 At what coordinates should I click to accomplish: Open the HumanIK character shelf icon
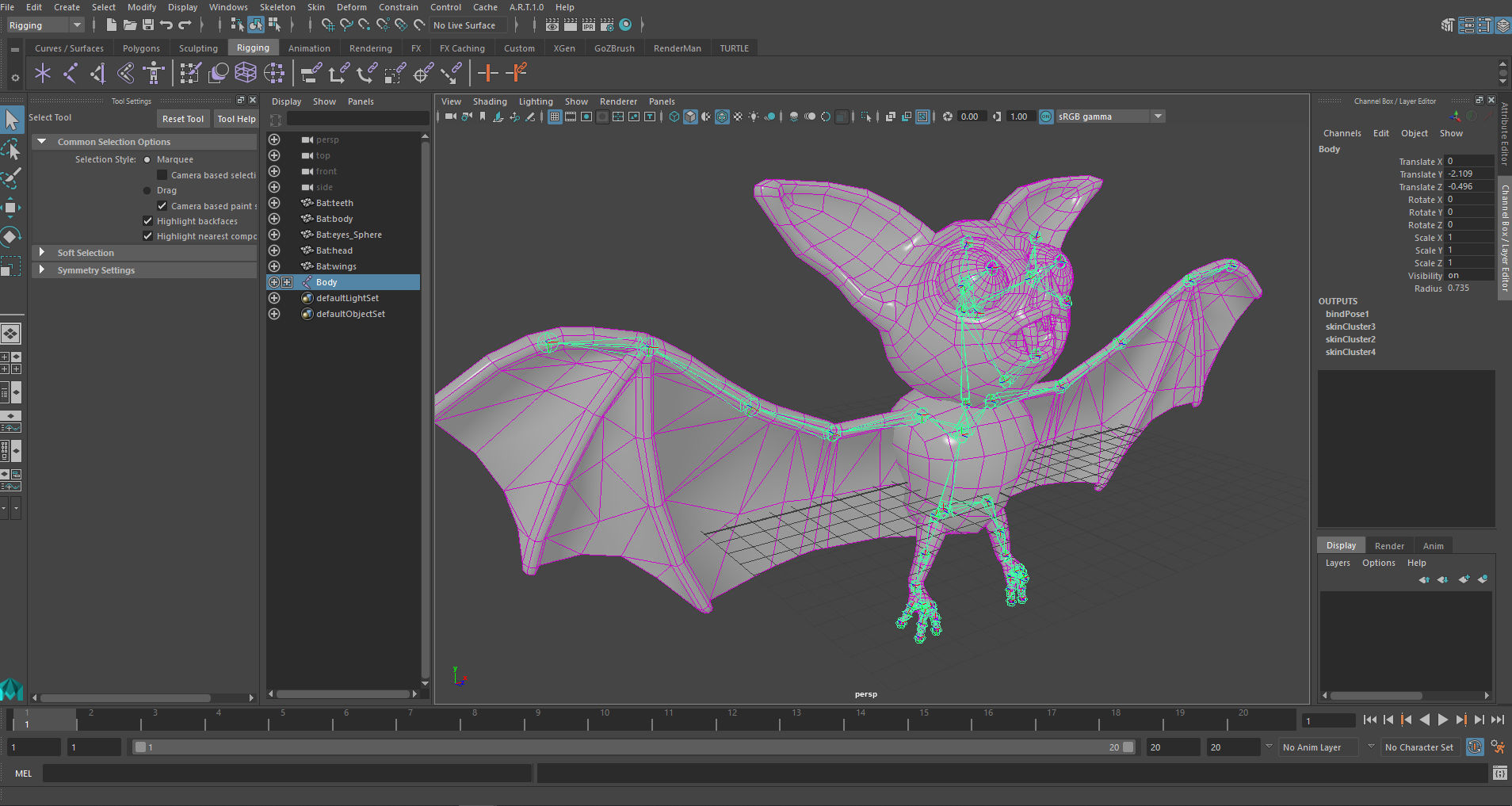click(x=153, y=74)
